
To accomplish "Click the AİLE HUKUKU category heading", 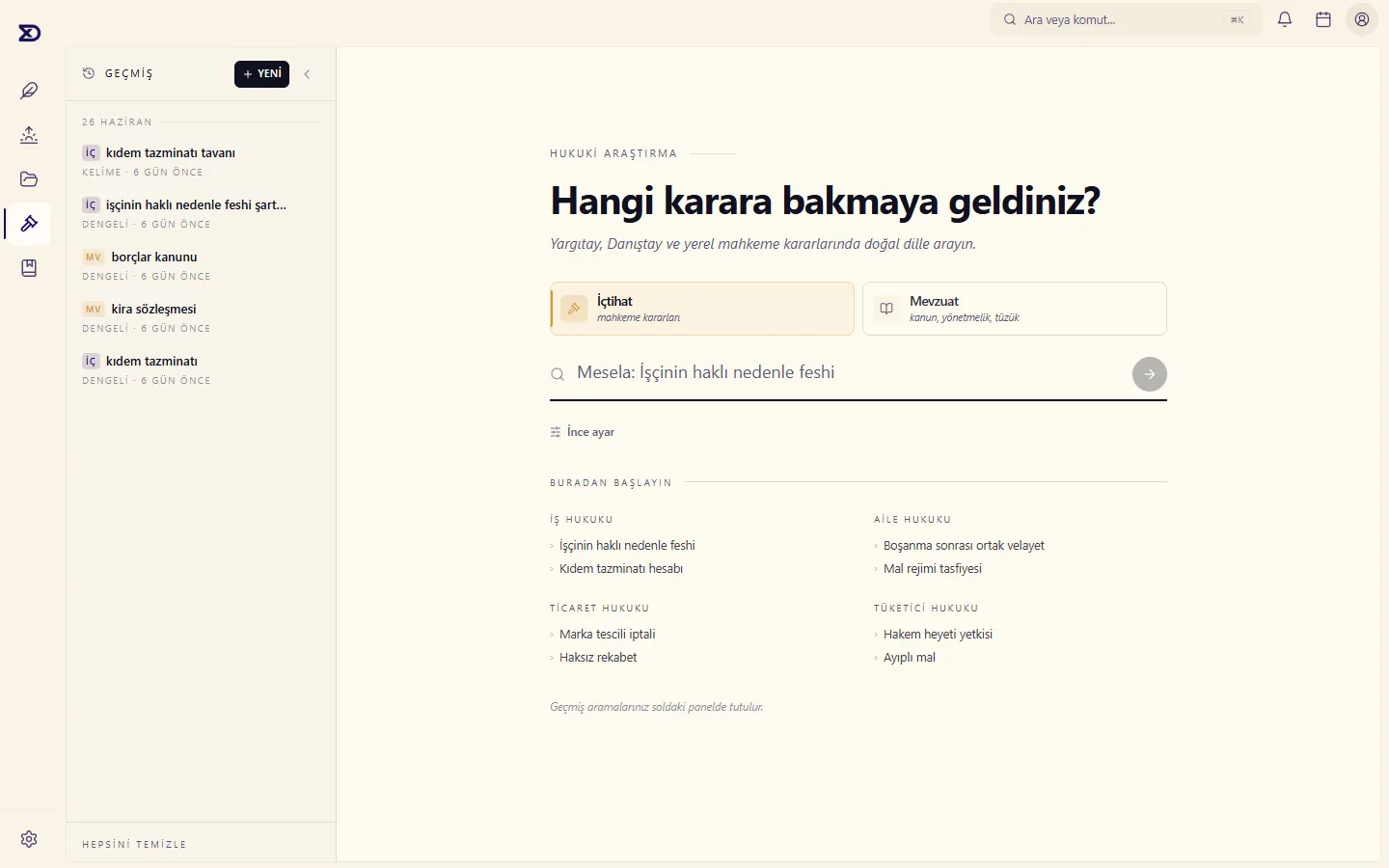I will click(912, 520).
